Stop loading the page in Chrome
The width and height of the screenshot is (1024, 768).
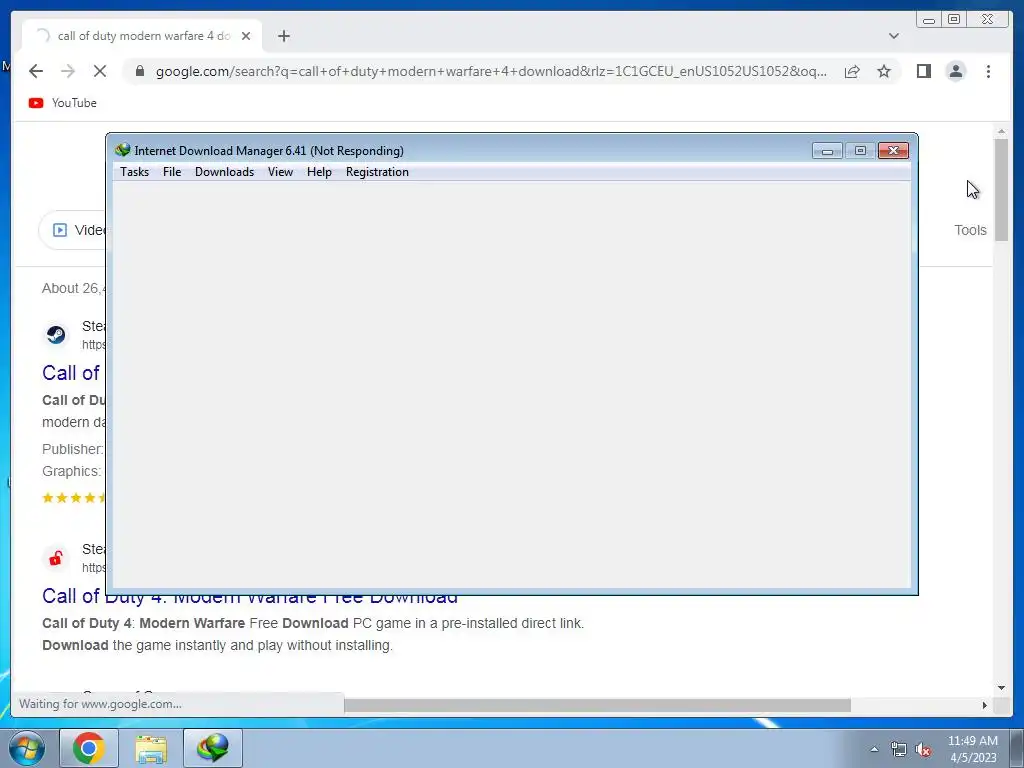click(100, 71)
